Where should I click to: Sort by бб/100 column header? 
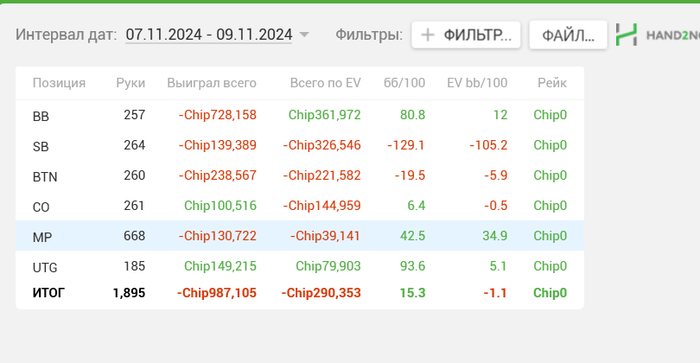(404, 83)
